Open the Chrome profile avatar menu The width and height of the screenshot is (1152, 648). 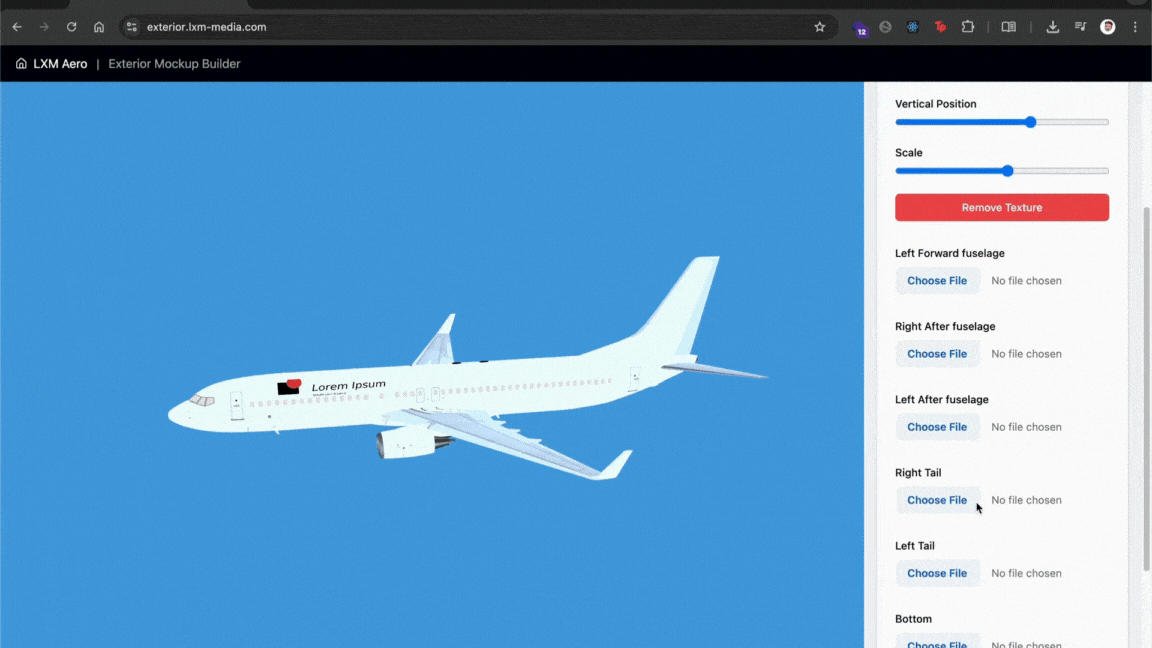pos(1108,27)
